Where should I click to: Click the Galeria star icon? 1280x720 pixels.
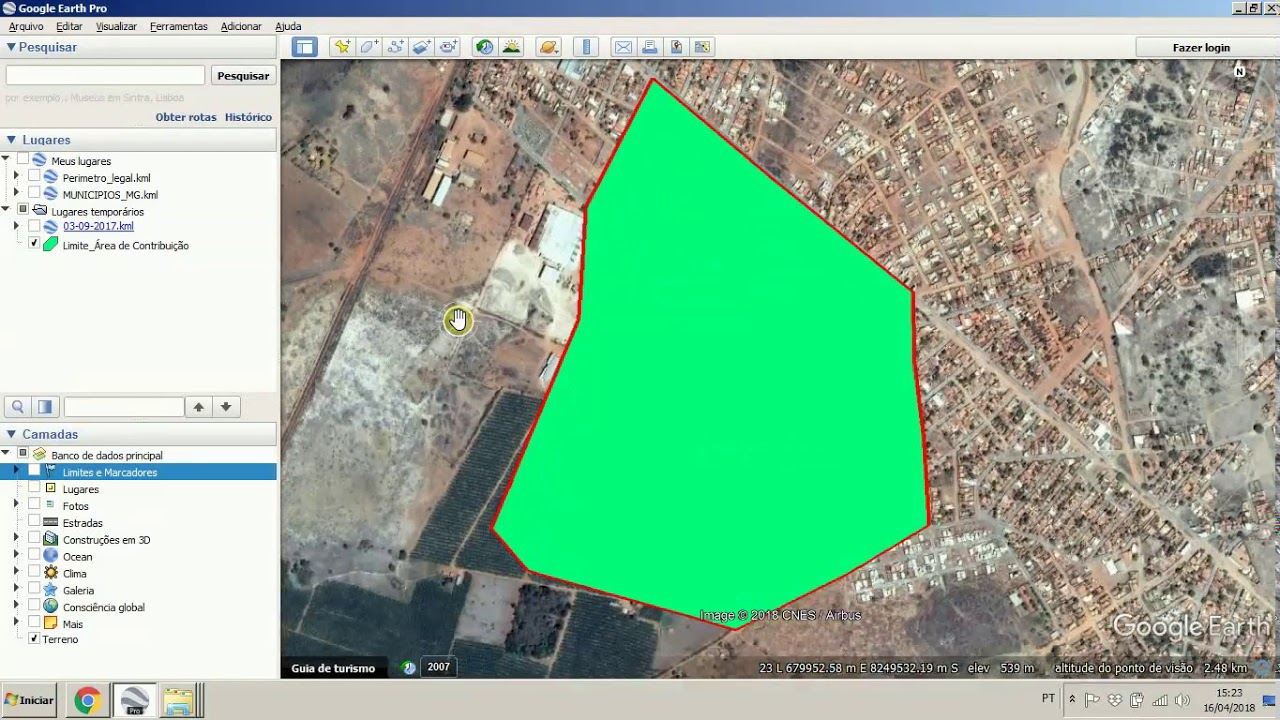[x=51, y=590]
